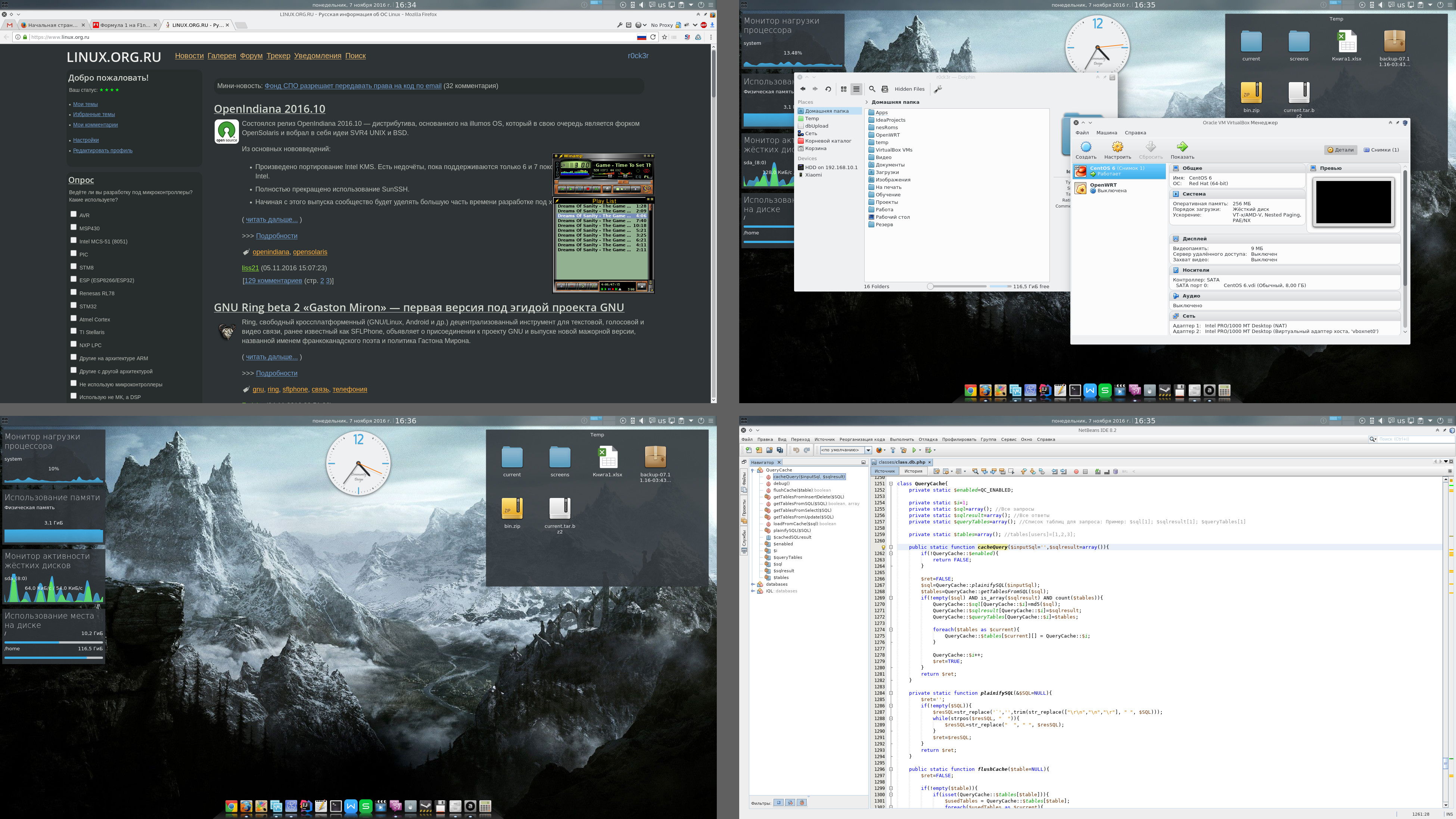Click breadcrumb chevron before Домашняя папка in Dolphin
The width and height of the screenshot is (1456, 819).
(867, 102)
